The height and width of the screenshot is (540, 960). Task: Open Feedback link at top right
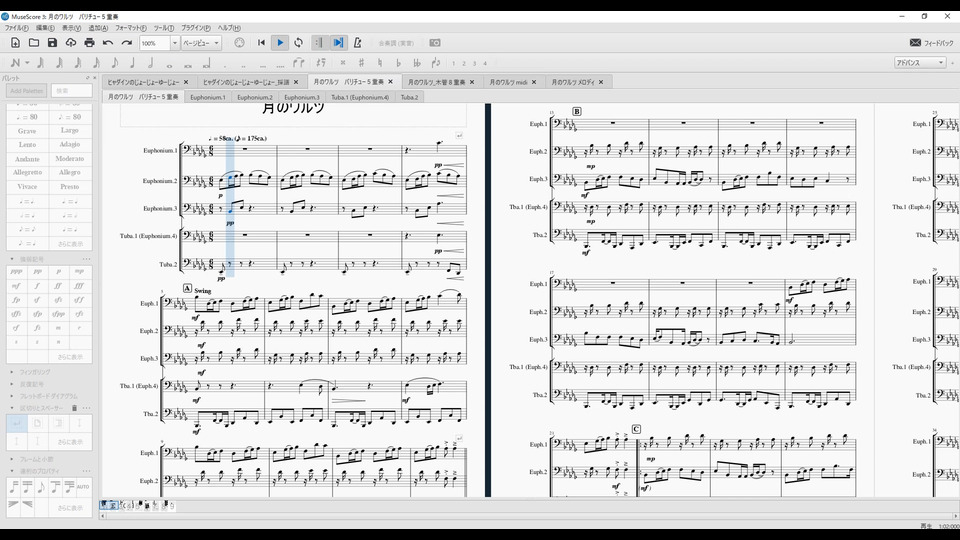click(932, 42)
